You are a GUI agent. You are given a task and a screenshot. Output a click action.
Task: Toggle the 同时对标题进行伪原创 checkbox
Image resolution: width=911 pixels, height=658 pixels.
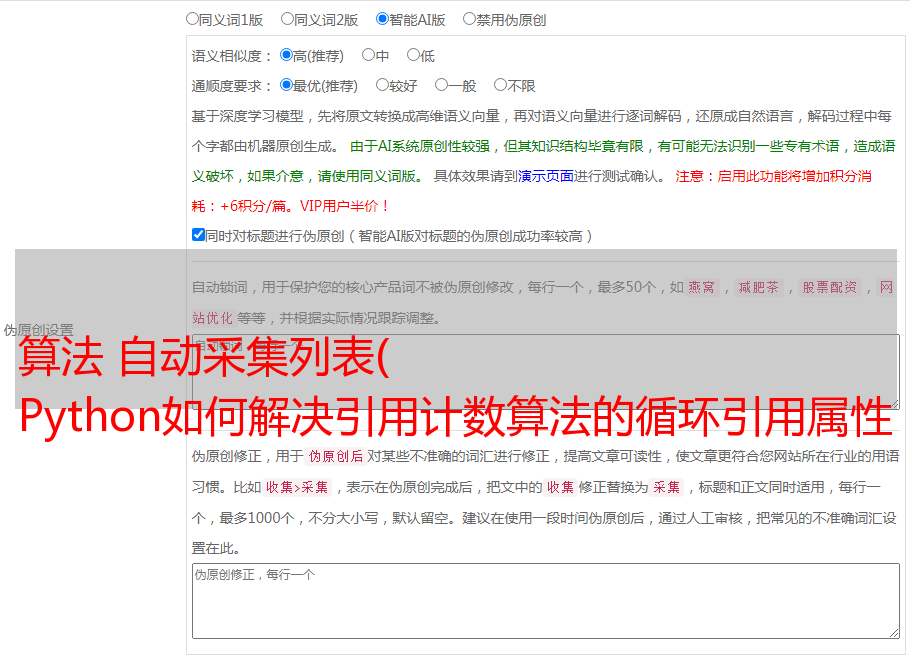click(198, 236)
